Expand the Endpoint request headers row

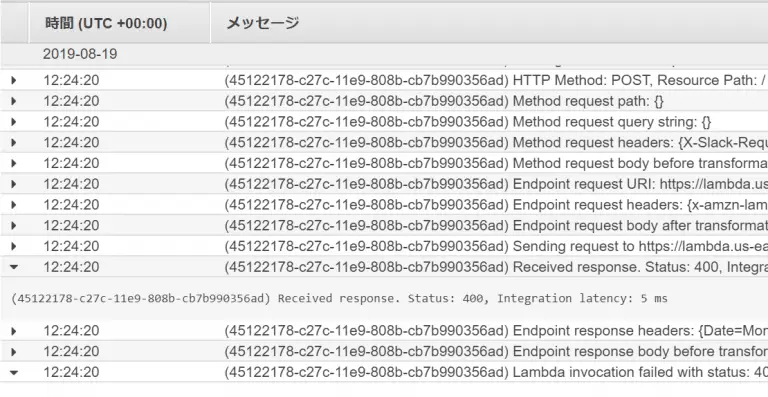click(x=14, y=205)
